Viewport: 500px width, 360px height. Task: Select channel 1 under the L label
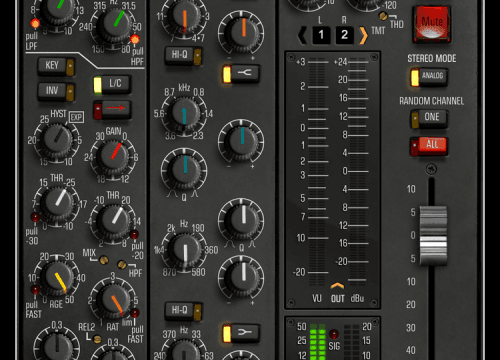point(321,35)
